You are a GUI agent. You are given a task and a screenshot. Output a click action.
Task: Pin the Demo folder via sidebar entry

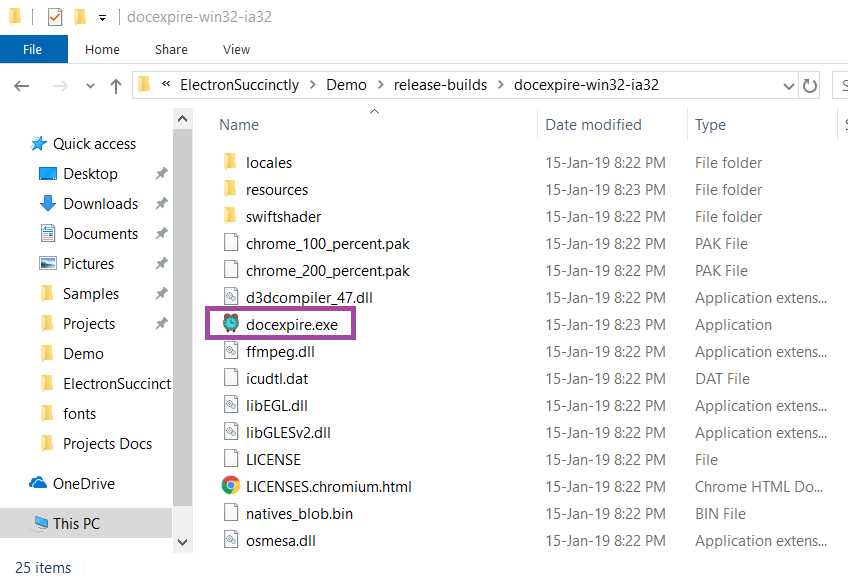click(x=81, y=353)
